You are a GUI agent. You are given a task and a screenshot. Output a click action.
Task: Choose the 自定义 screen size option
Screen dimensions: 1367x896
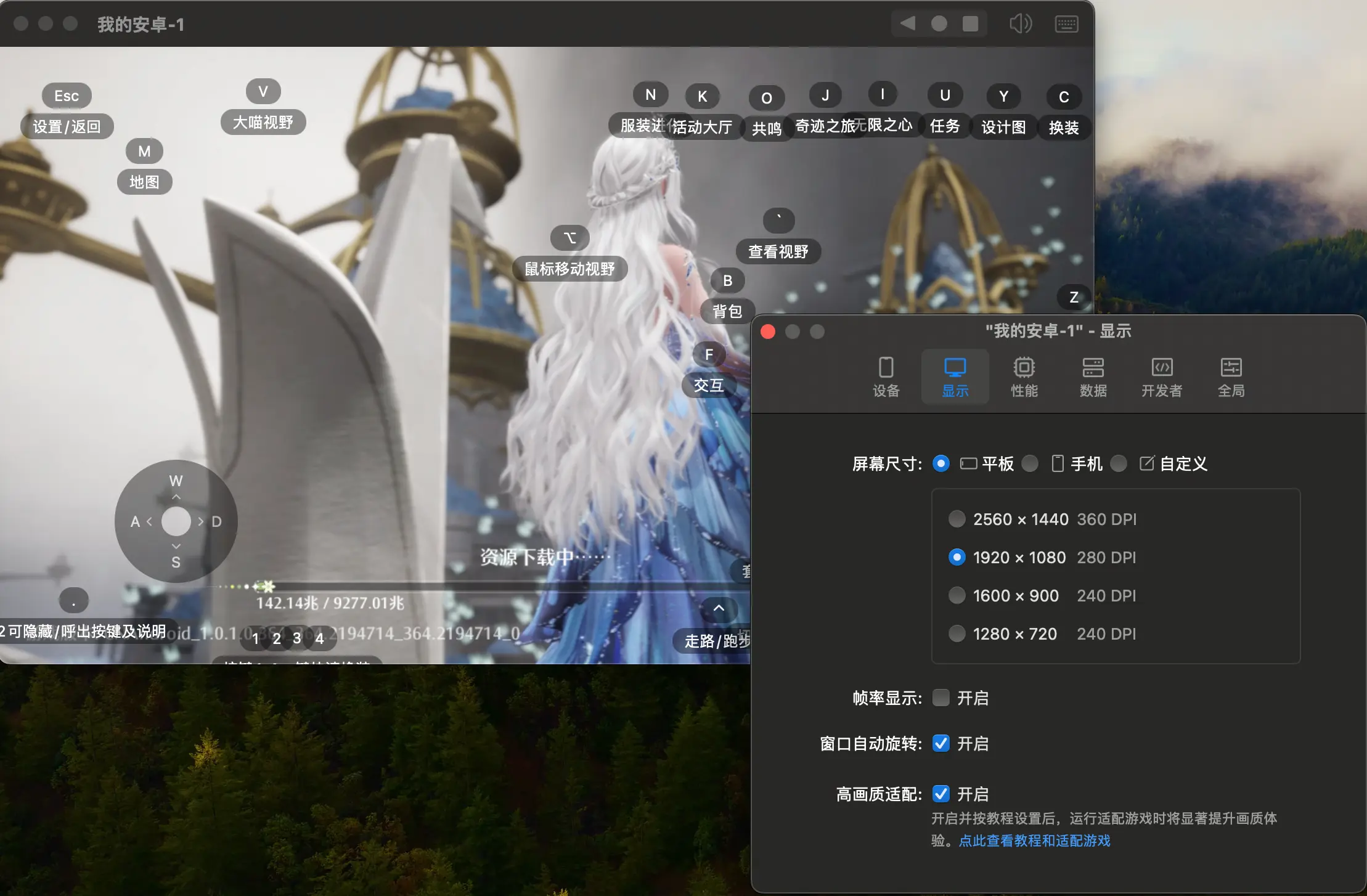1119,463
